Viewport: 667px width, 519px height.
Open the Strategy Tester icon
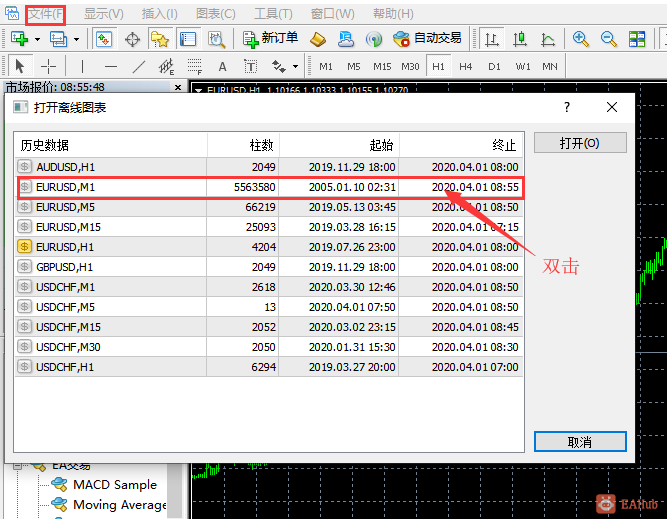[216, 39]
